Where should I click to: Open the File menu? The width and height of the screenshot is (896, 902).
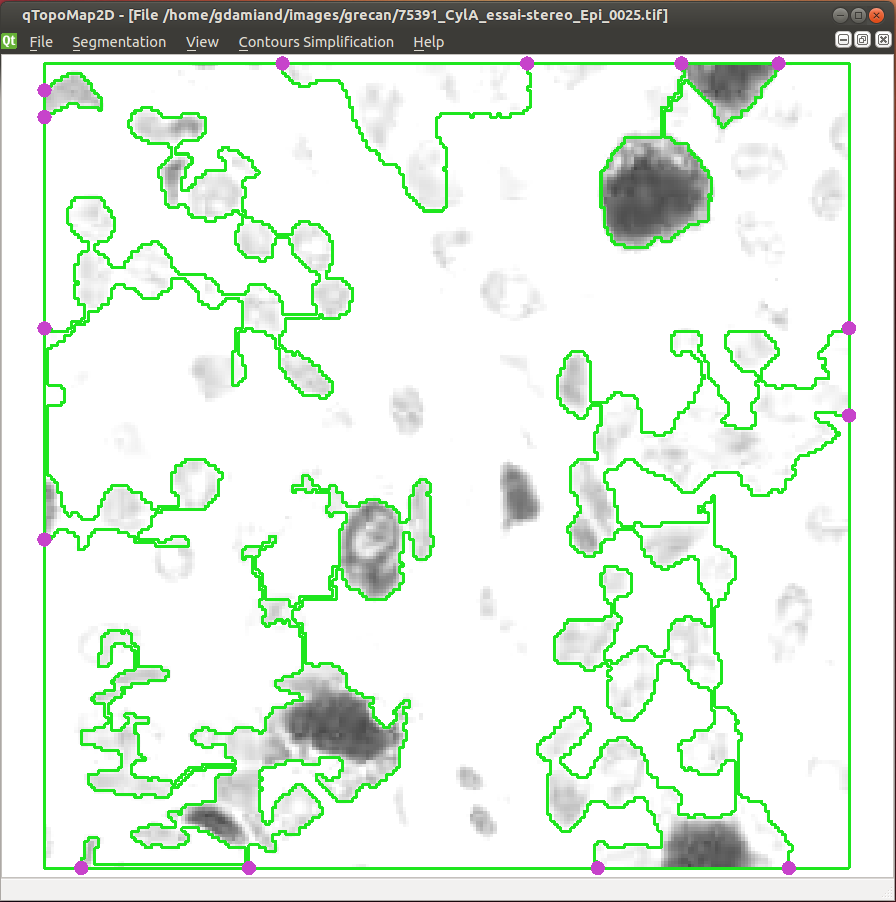pos(41,42)
